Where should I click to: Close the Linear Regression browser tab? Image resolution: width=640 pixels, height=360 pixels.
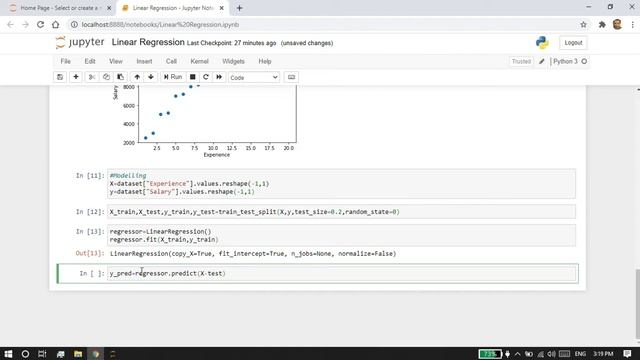click(222, 8)
